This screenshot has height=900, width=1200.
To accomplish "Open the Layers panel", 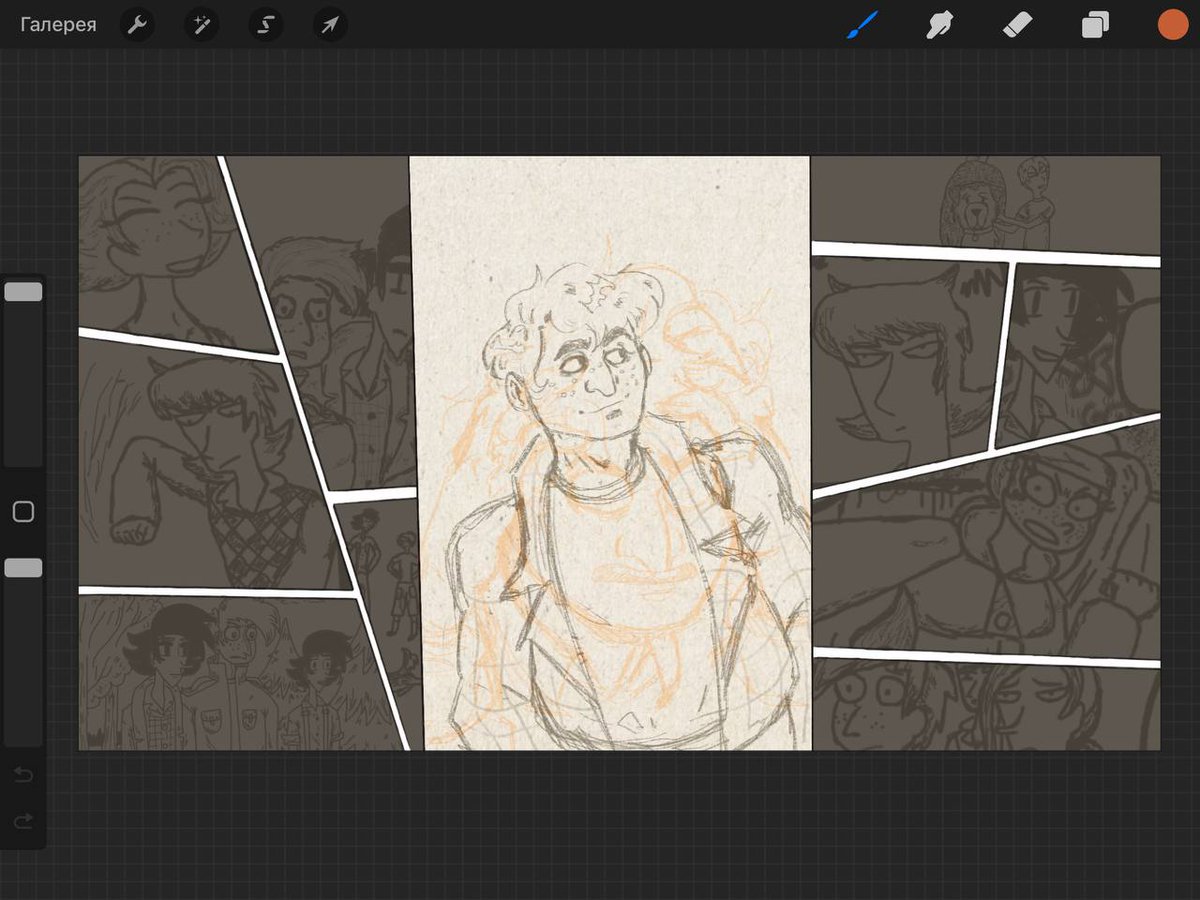I will tap(1095, 25).
